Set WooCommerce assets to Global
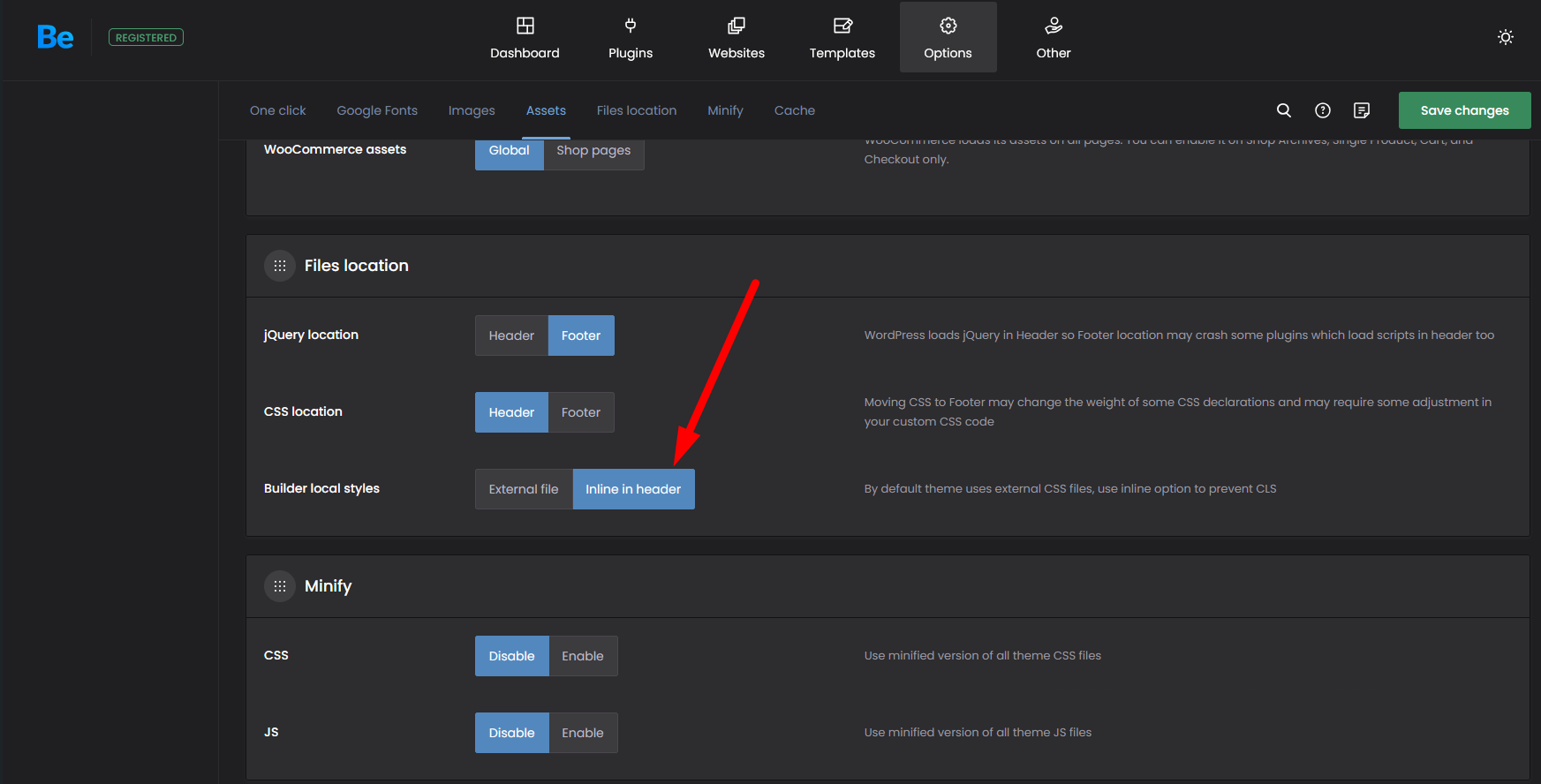 click(510, 154)
